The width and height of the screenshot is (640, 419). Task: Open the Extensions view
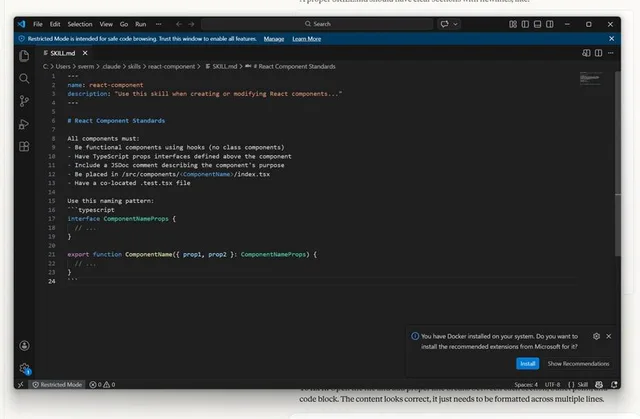[24, 146]
